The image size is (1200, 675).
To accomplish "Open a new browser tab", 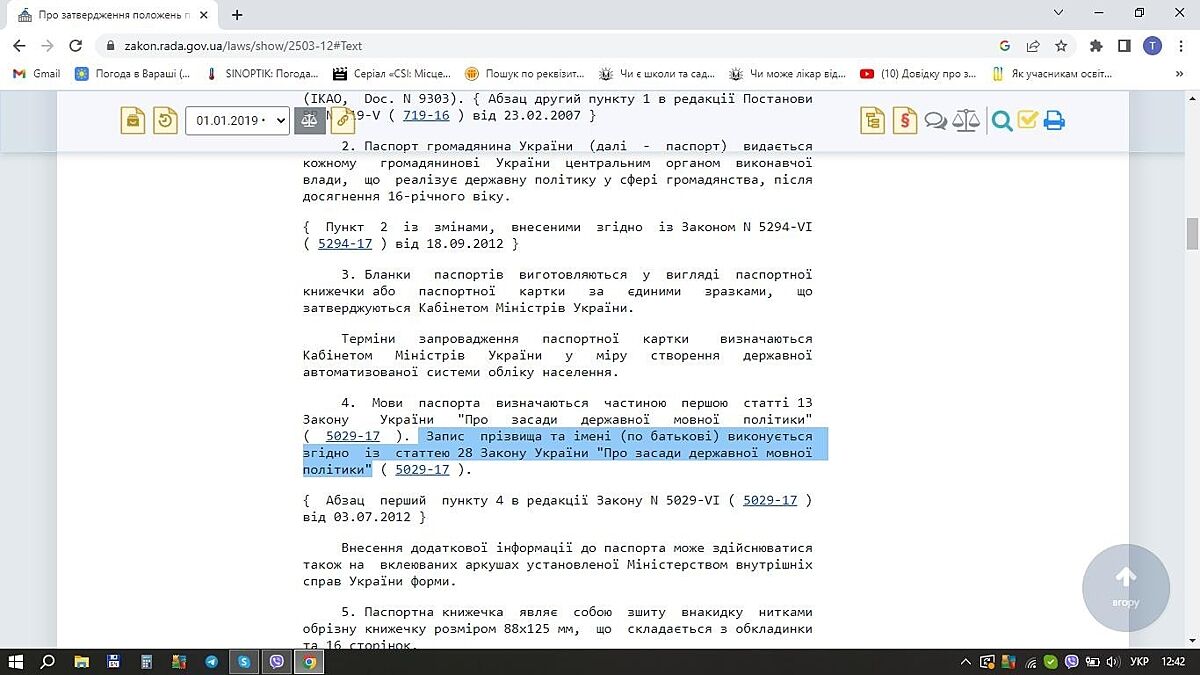I will 237,15.
